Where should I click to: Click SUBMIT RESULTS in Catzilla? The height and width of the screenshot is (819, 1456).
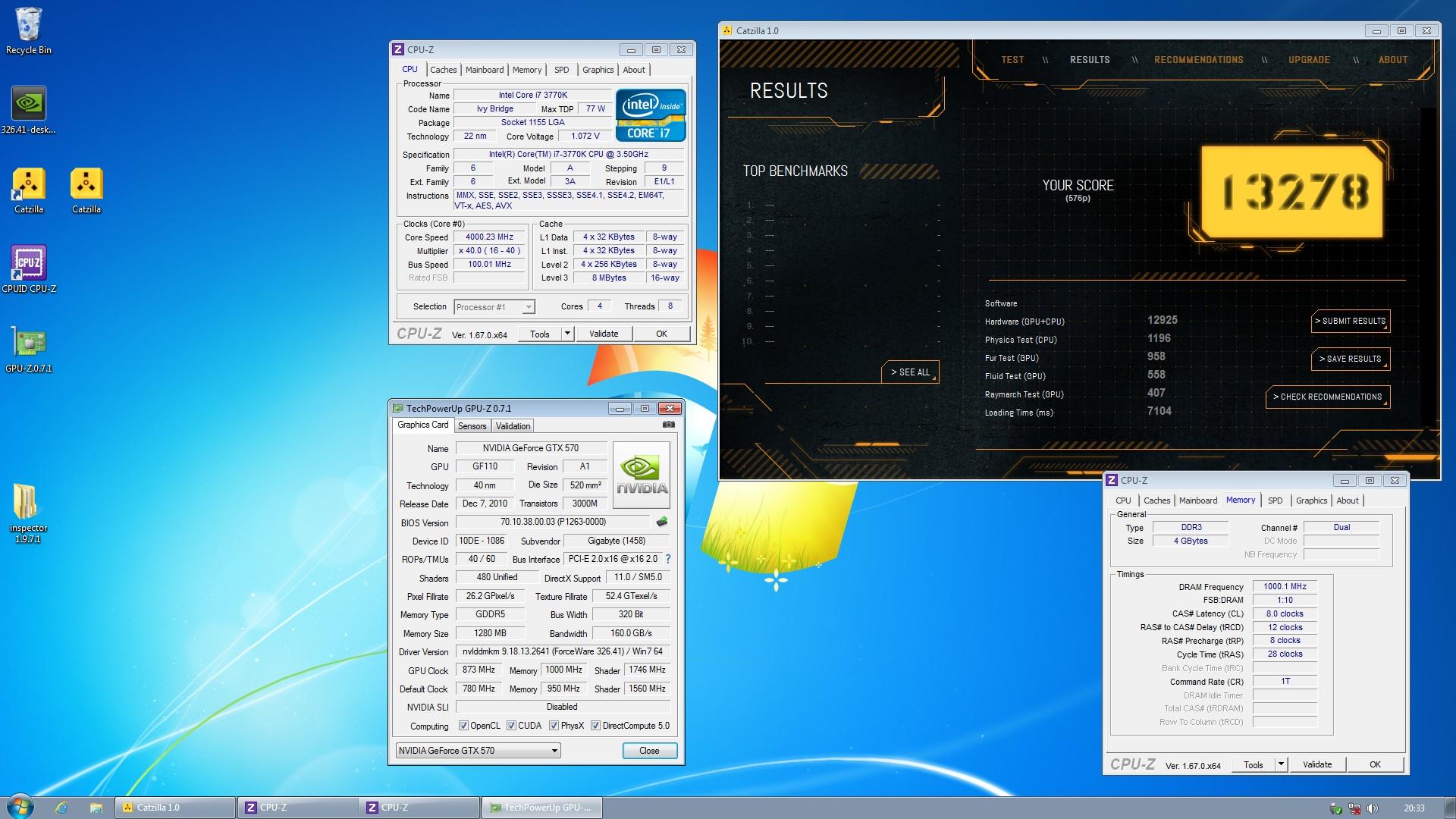click(x=1351, y=321)
